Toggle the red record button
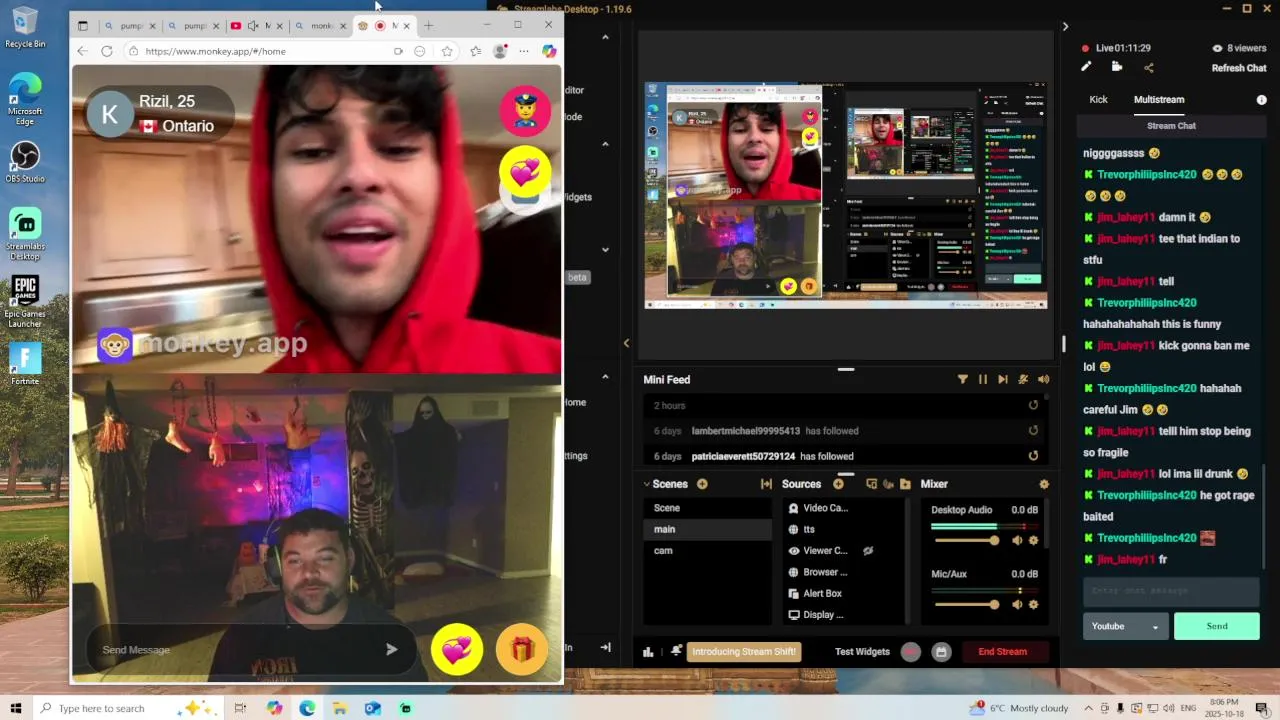 [x=910, y=652]
